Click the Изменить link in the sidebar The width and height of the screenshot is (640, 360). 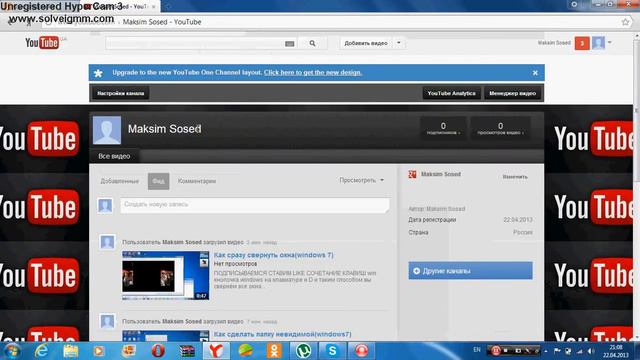pyautogui.click(x=515, y=177)
